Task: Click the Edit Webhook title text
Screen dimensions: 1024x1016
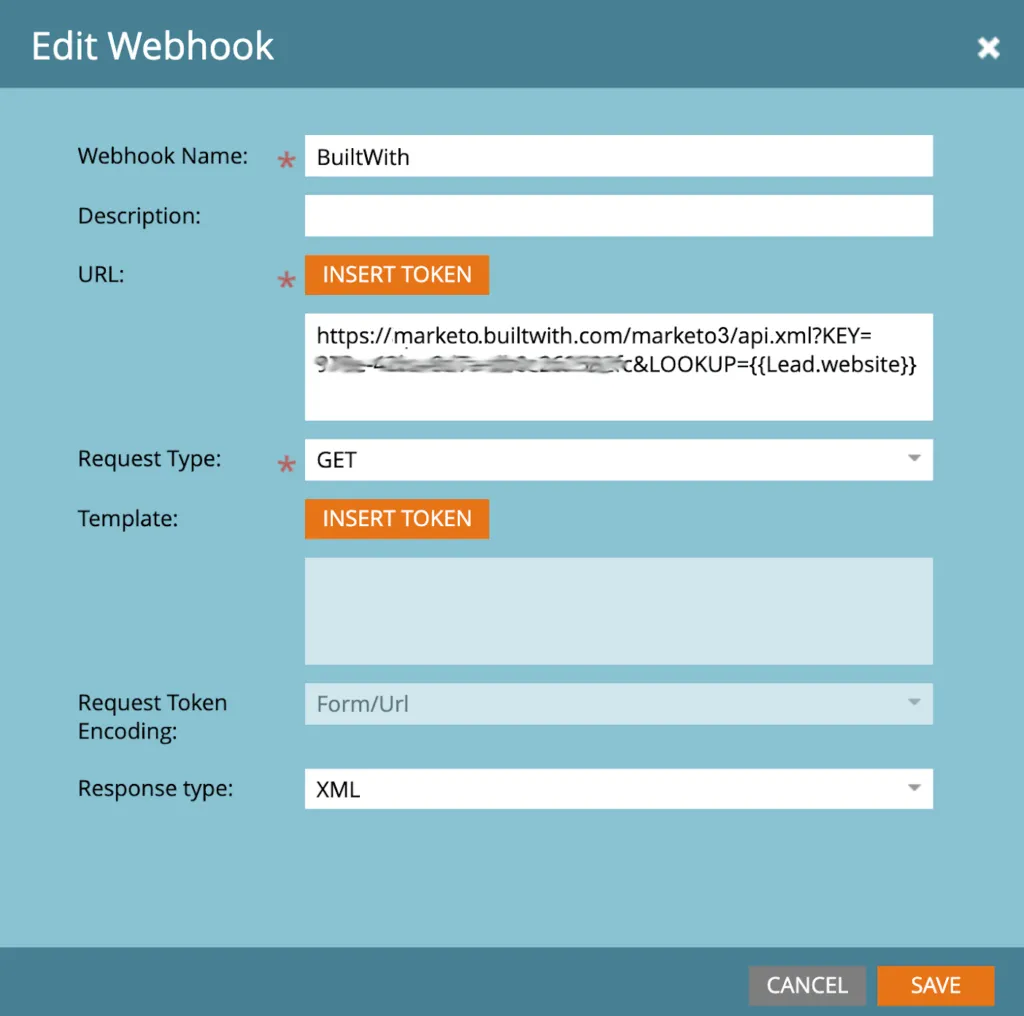Action: click(x=153, y=46)
